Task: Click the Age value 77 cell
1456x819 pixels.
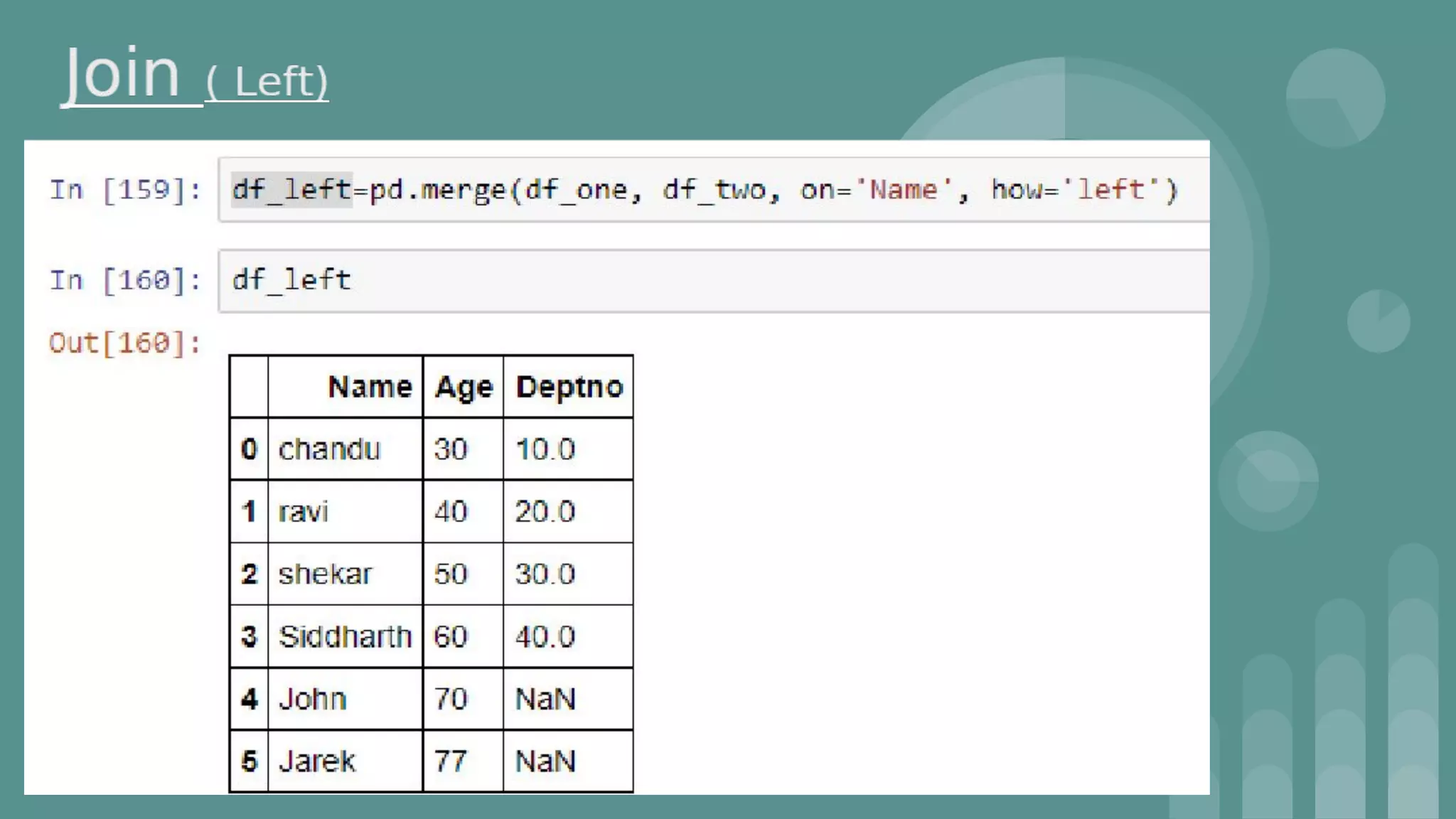Action: [451, 761]
